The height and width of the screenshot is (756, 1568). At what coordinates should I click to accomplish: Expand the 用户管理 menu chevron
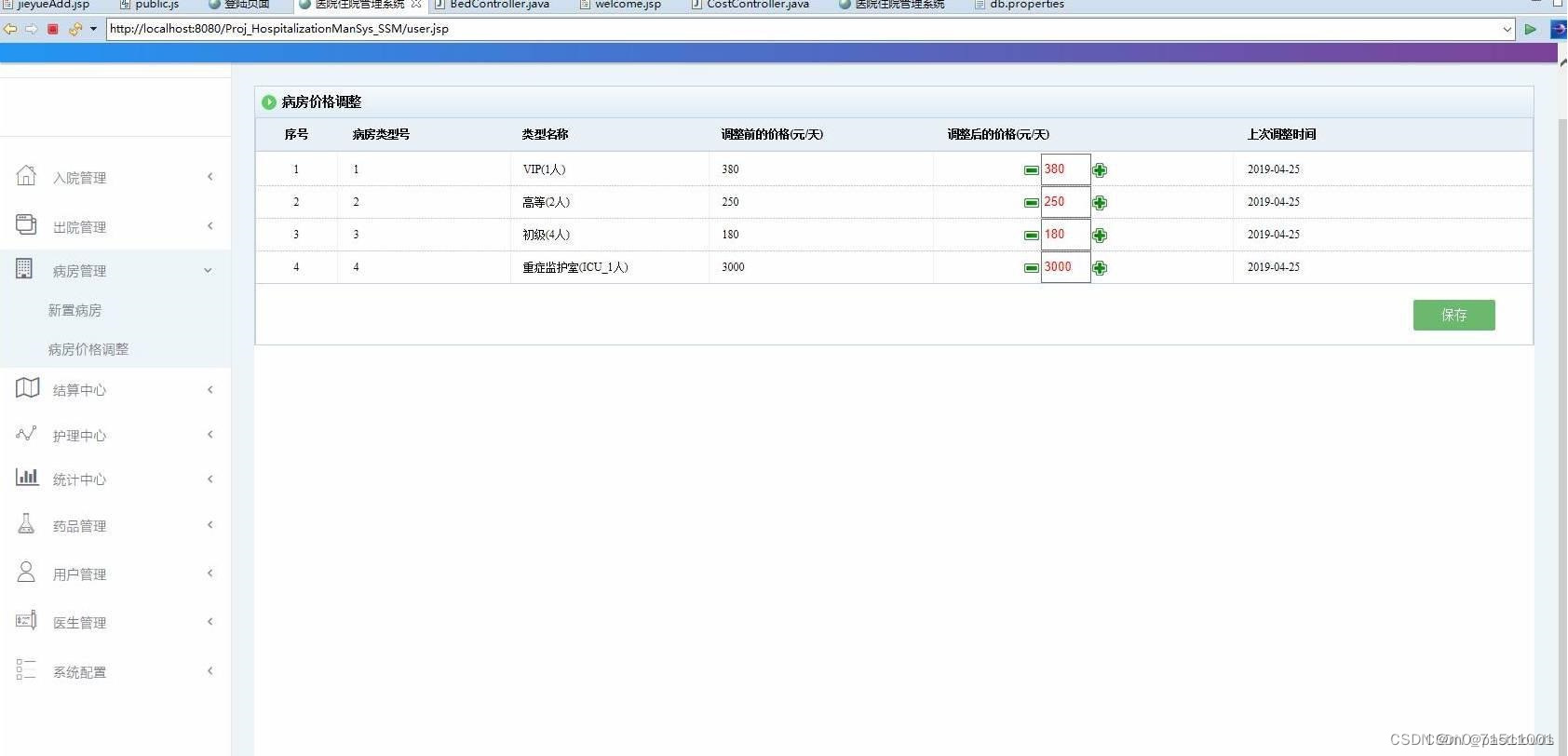pyautogui.click(x=210, y=573)
